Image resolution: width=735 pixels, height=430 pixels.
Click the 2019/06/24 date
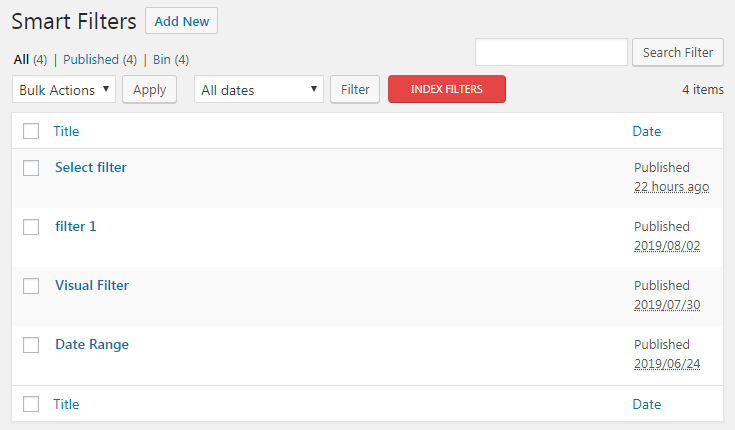[x=667, y=364]
